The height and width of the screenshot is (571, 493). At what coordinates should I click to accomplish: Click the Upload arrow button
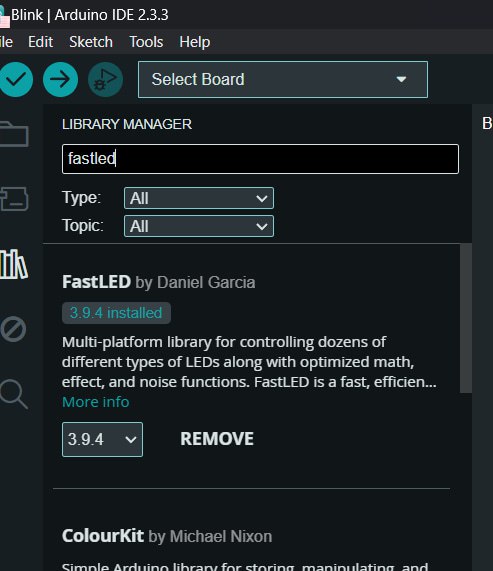click(60, 79)
